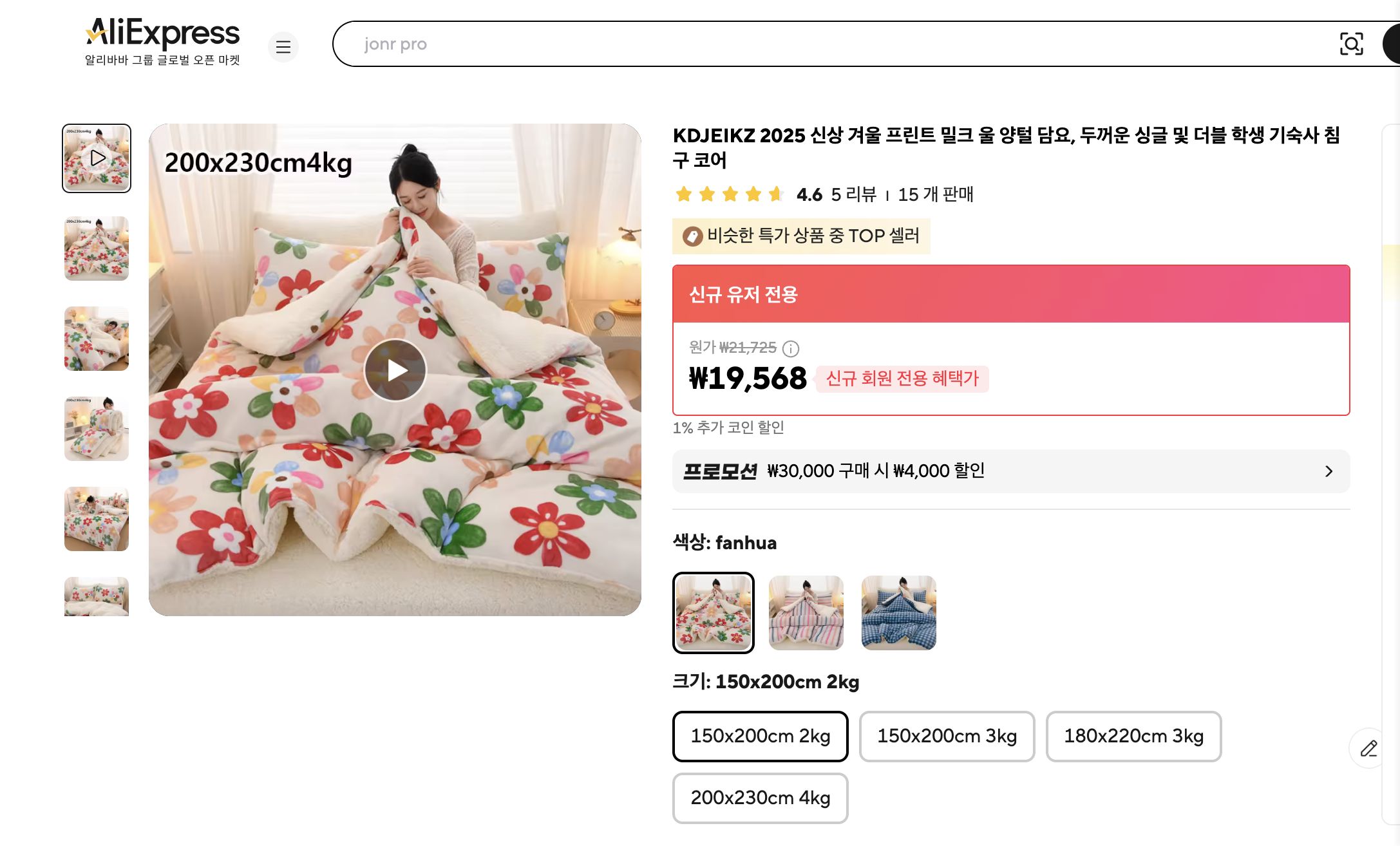Click the AliExpress logo

[161, 35]
